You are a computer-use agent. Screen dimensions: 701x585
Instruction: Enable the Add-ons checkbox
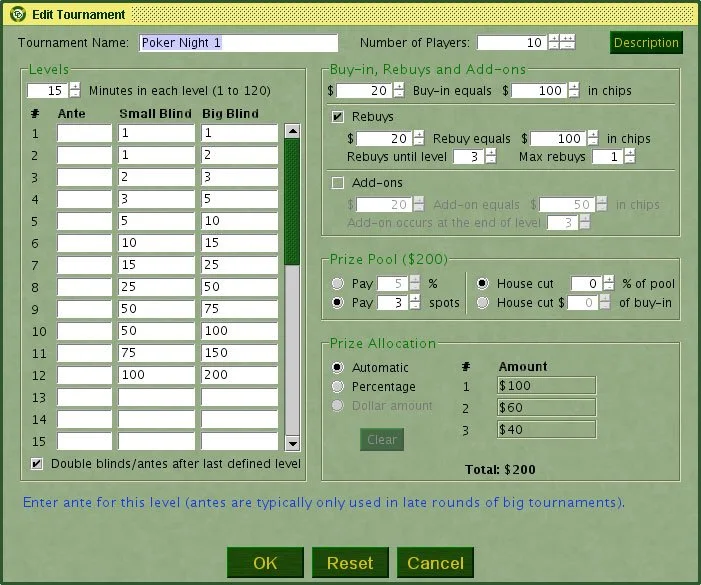tap(338, 183)
